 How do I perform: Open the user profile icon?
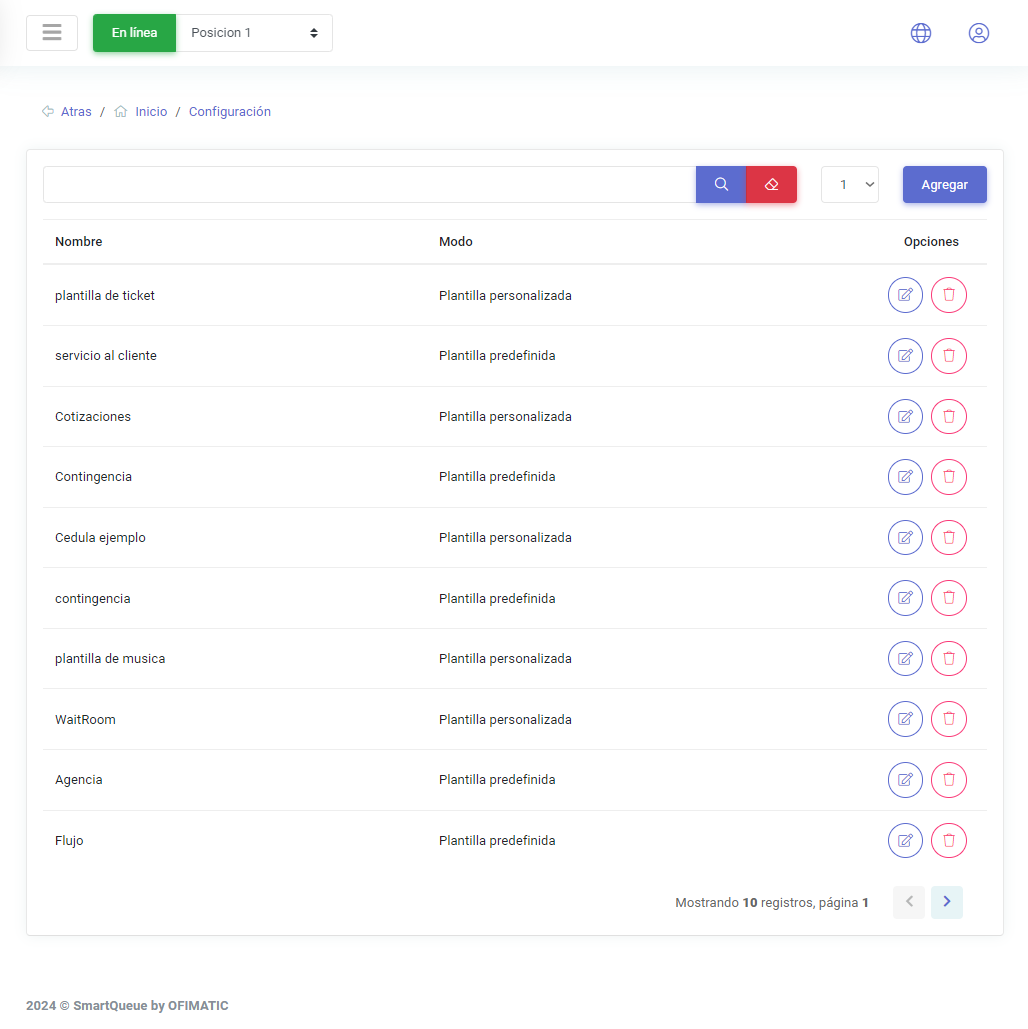(x=978, y=33)
